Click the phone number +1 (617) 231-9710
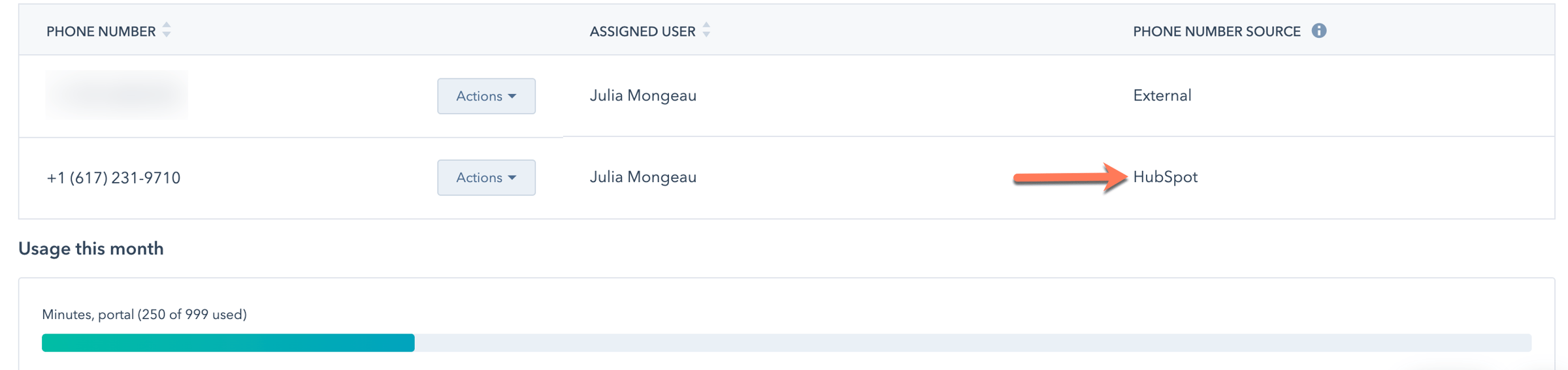Image resolution: width=1568 pixels, height=370 pixels. (114, 177)
